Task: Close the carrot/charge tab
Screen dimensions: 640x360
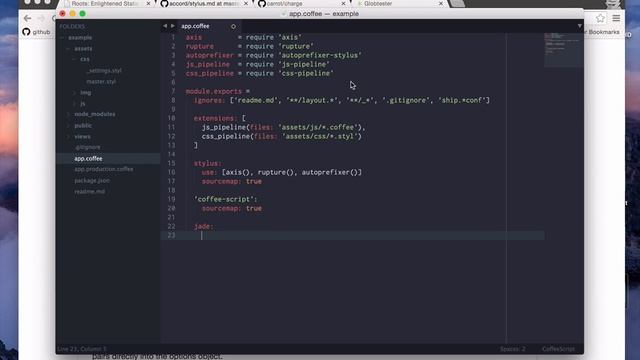Action: (x=343, y=4)
